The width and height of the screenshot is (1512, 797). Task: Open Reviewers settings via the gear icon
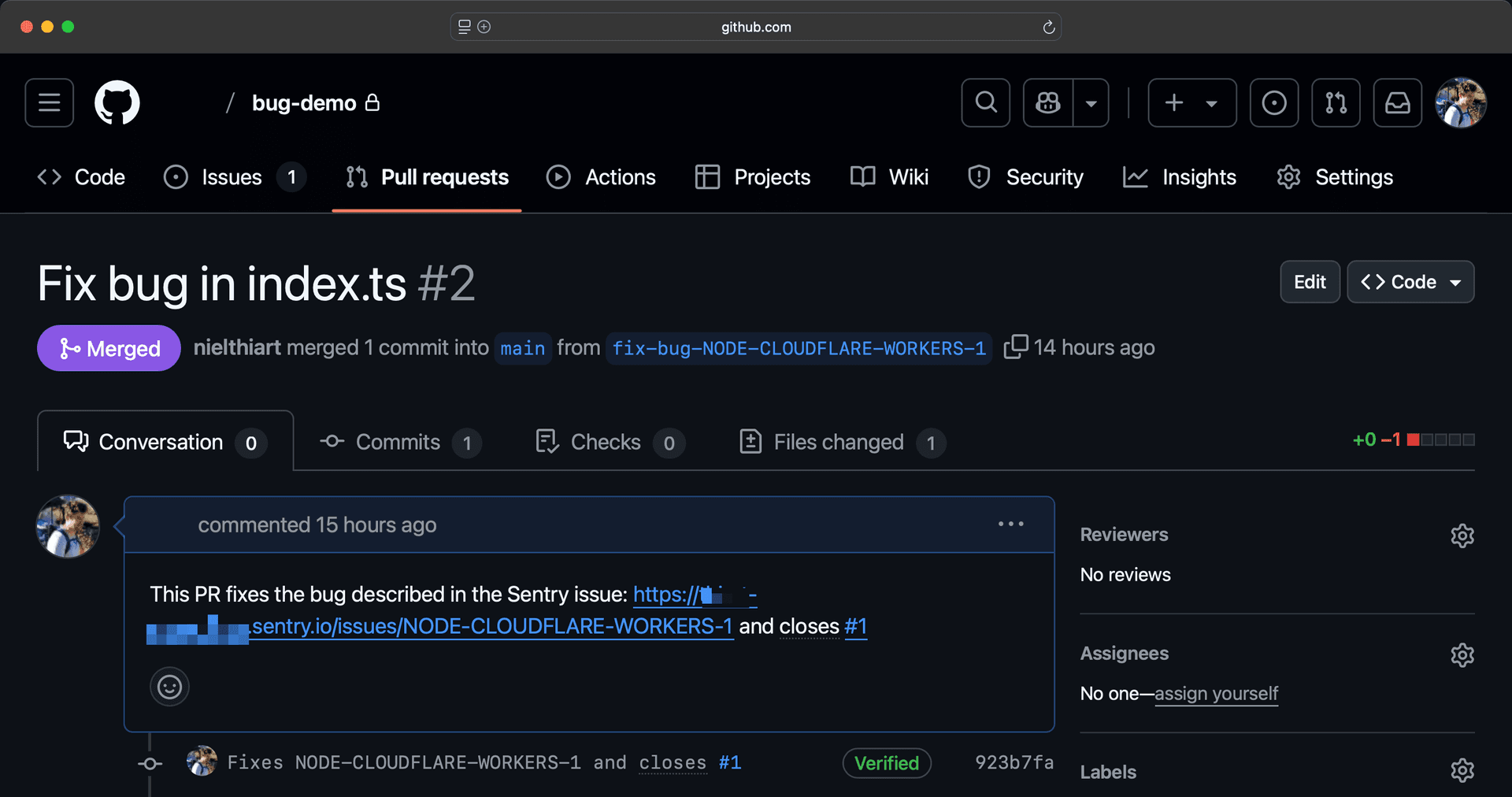click(1462, 536)
